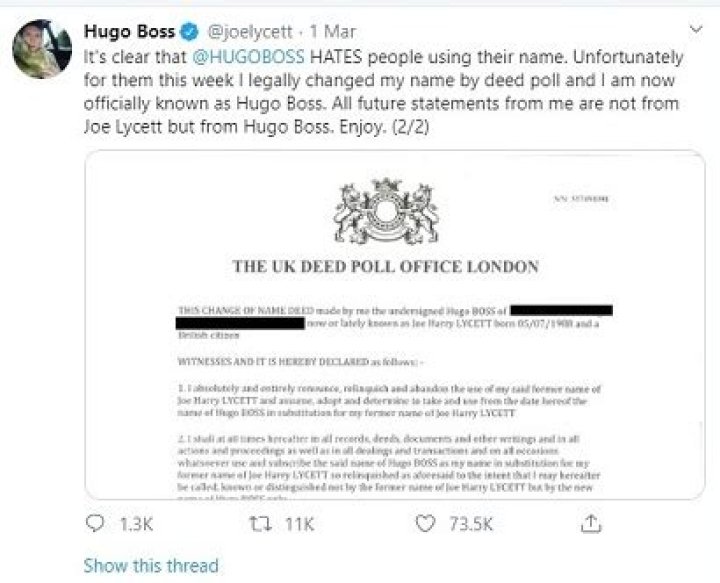This screenshot has width=720, height=583.
Task: Open the tweet options chevron menu
Action: [695, 28]
